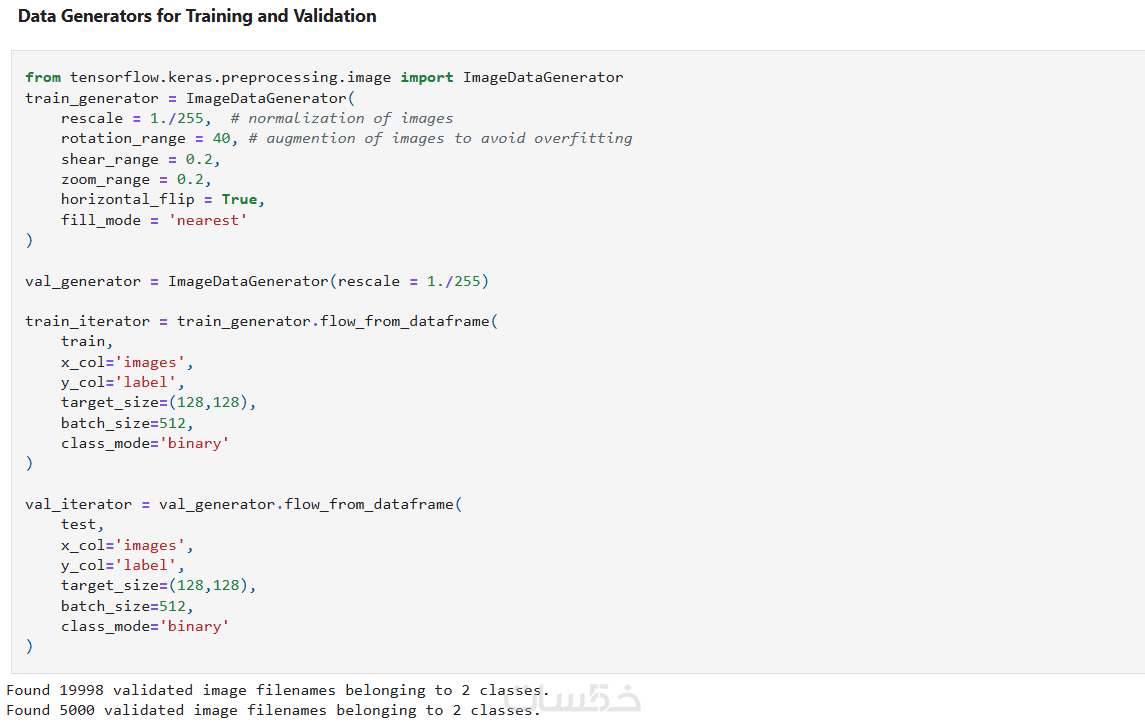Click the "Found 5000 validated image filenames" output

click(272, 710)
